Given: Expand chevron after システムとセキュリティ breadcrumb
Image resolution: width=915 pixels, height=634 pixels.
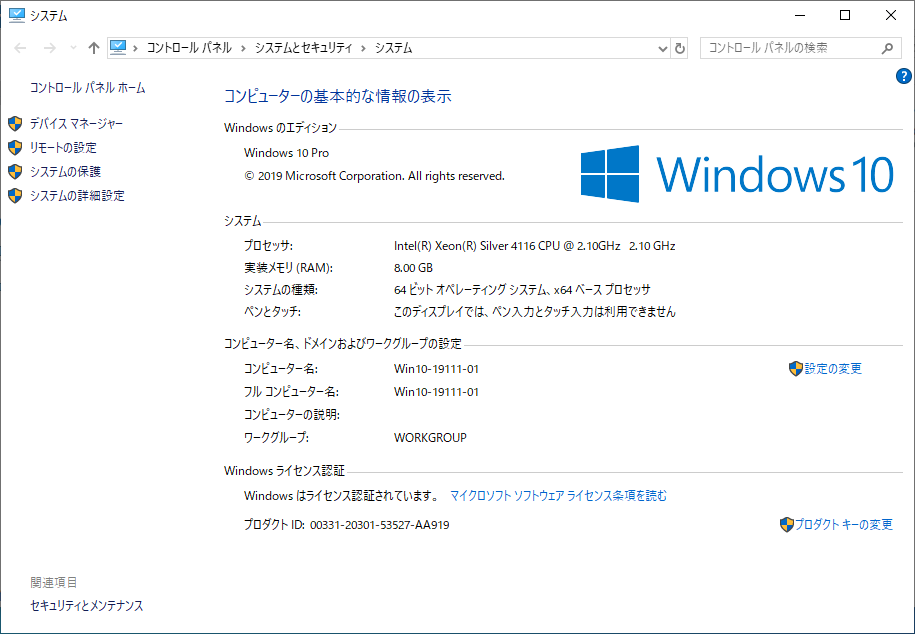Looking at the screenshot, I should [x=364, y=48].
